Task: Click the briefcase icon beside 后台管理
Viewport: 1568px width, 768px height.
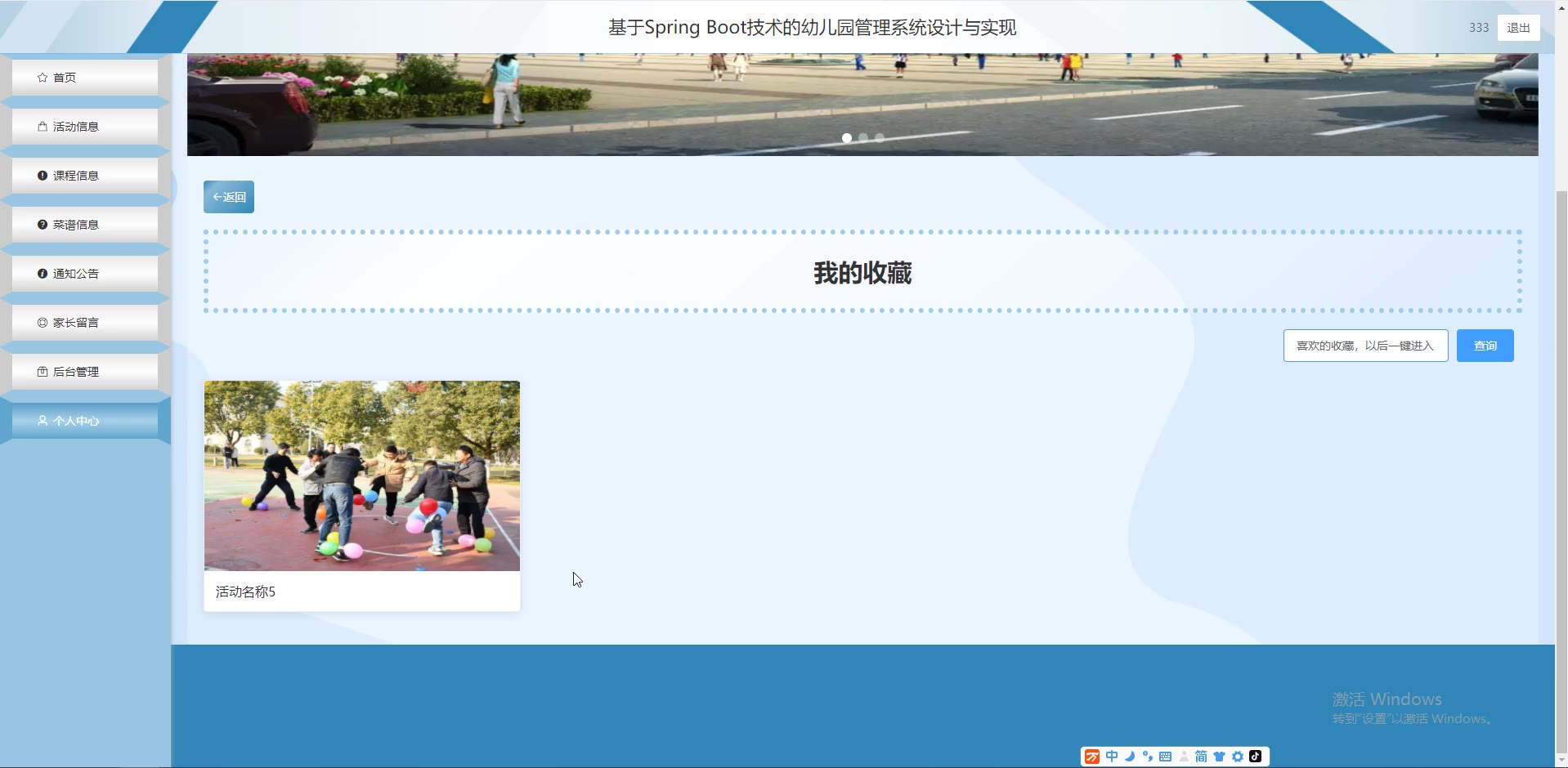Action: [43, 372]
